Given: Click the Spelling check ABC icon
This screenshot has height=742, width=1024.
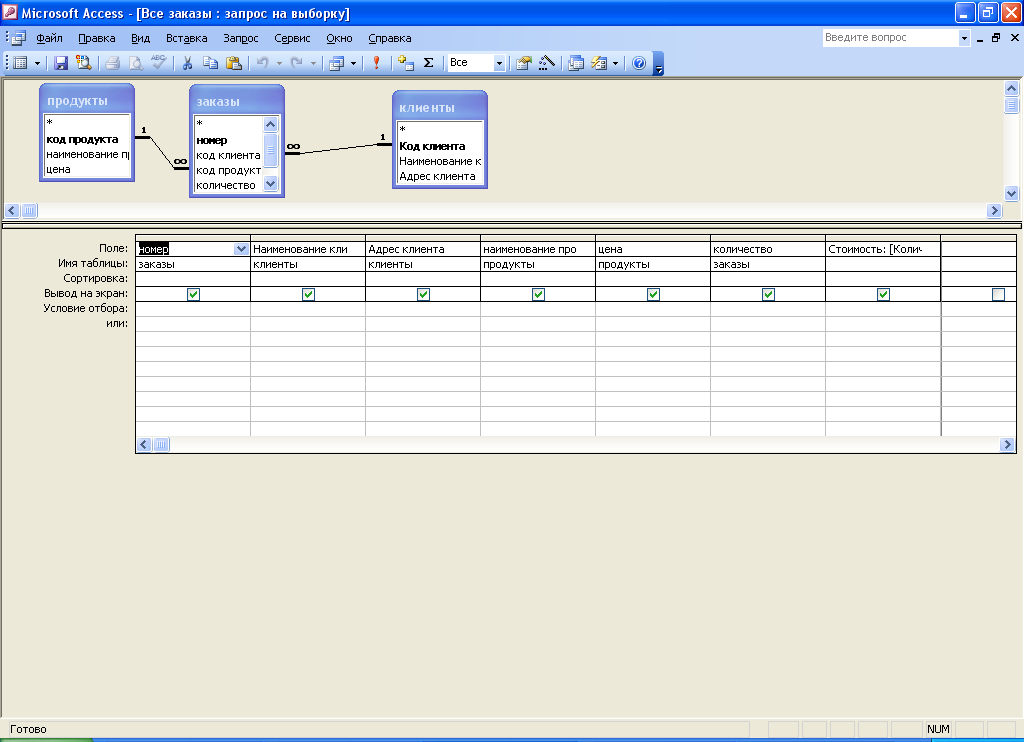Looking at the screenshot, I should 158,63.
